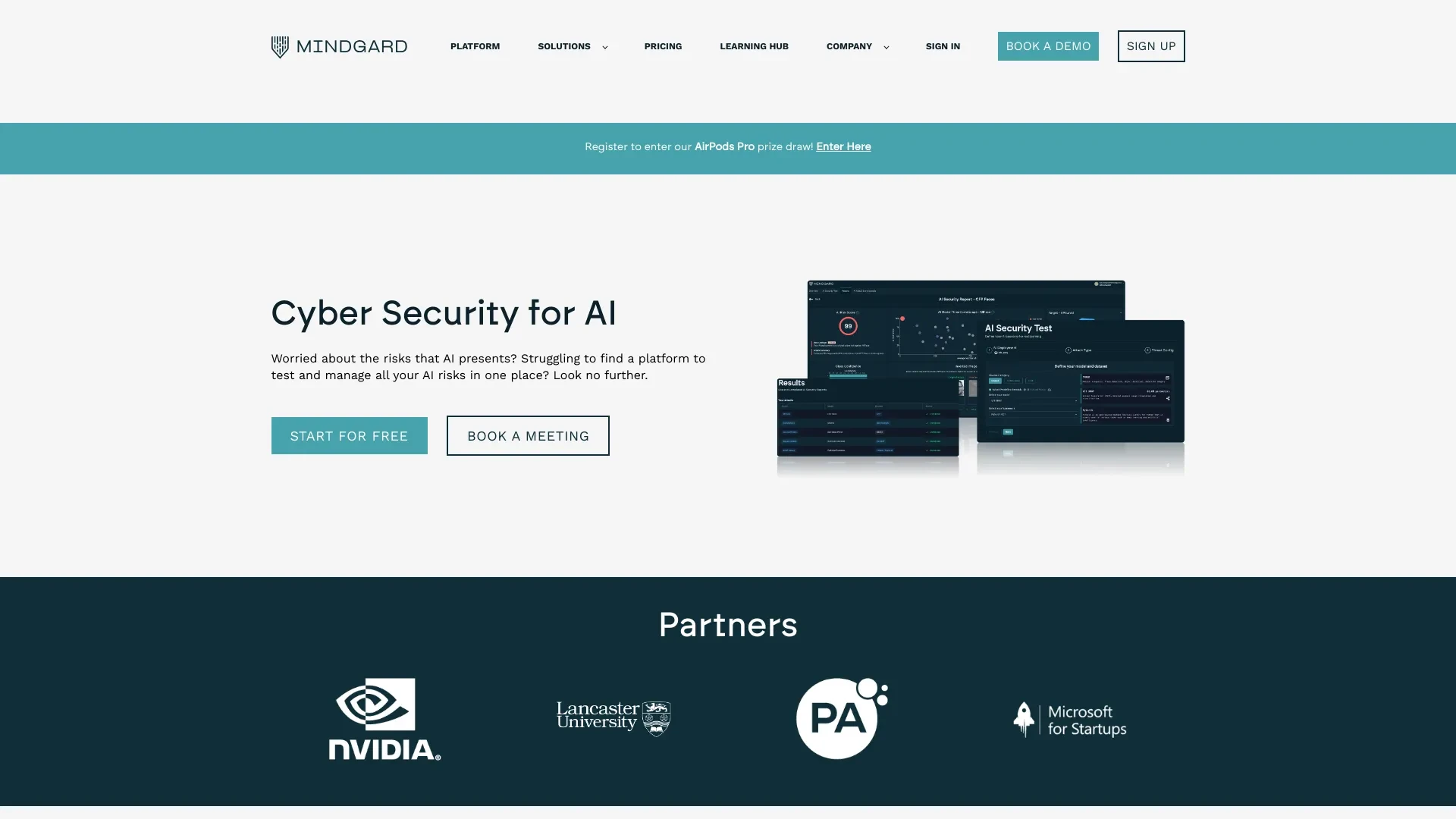This screenshot has height=819, width=1456.
Task: Select the LEARNING HUB menu item
Action: pyautogui.click(x=754, y=46)
